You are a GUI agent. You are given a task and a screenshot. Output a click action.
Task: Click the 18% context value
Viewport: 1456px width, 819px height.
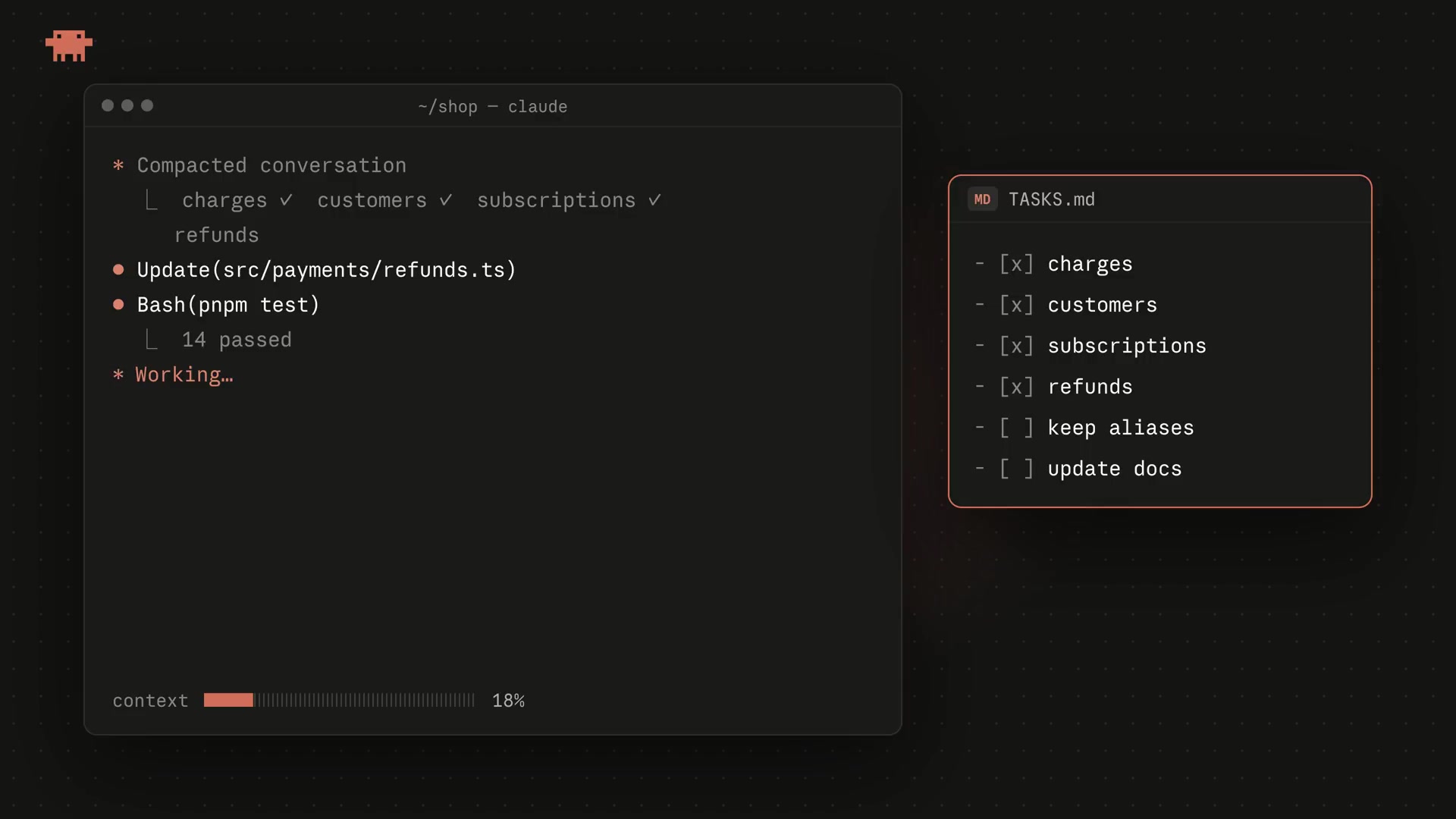(508, 701)
